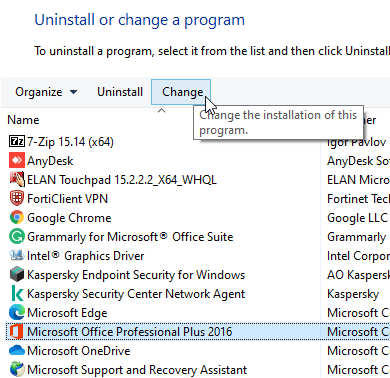Click publisher ELAN Micro cell

[x=358, y=180]
